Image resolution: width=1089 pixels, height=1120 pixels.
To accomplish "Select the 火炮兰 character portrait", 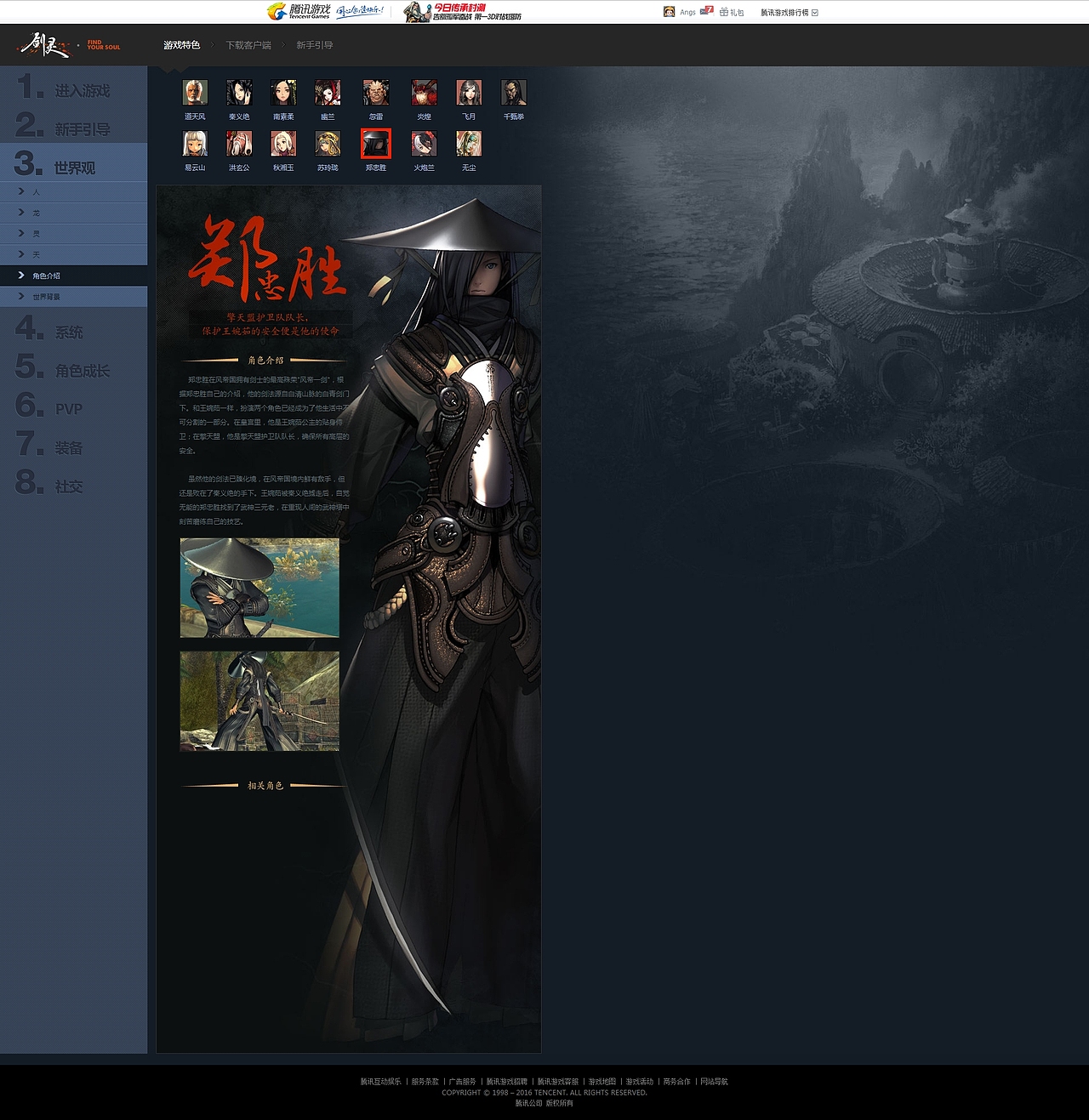I will click(x=424, y=143).
